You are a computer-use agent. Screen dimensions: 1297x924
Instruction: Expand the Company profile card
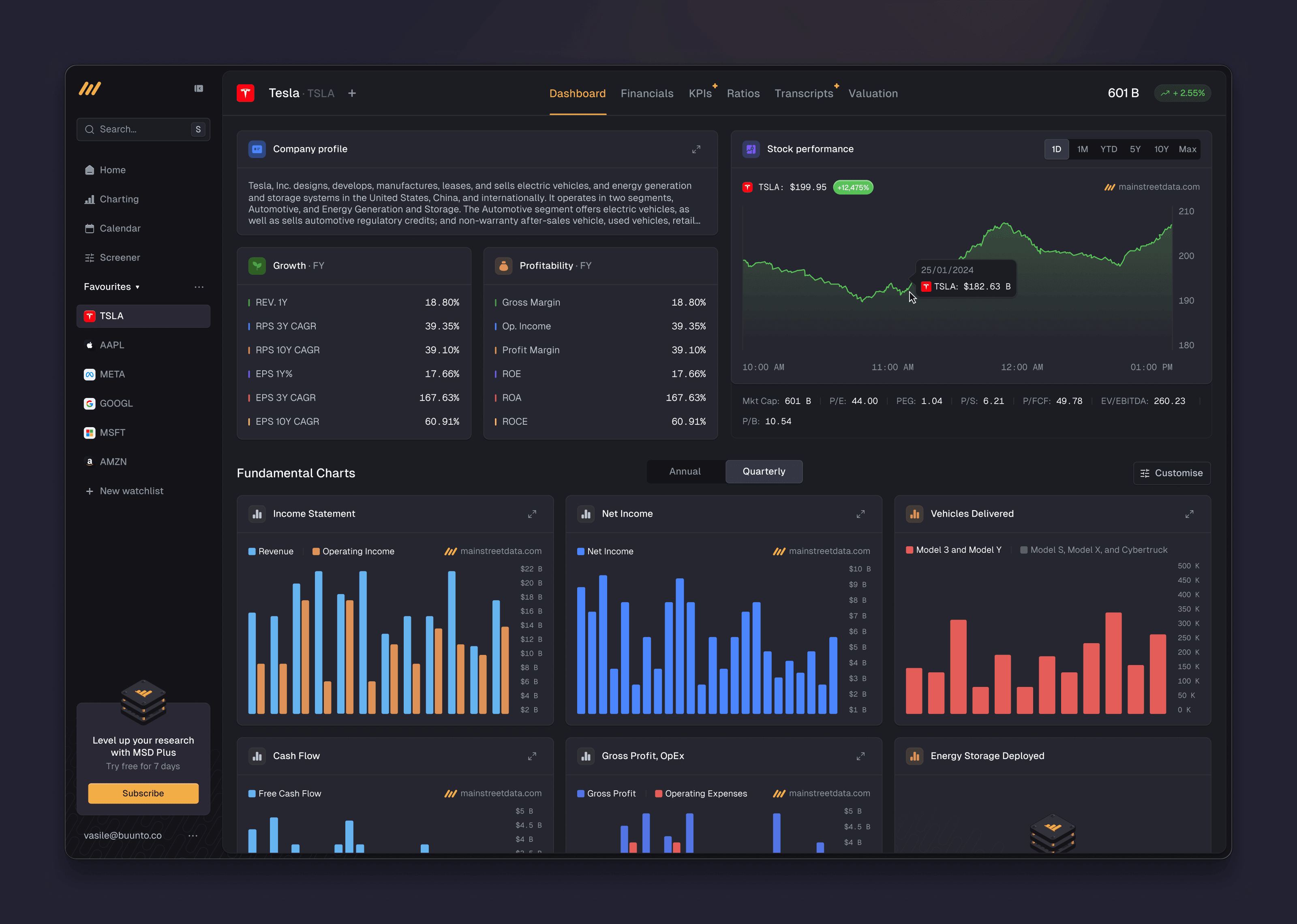click(696, 149)
